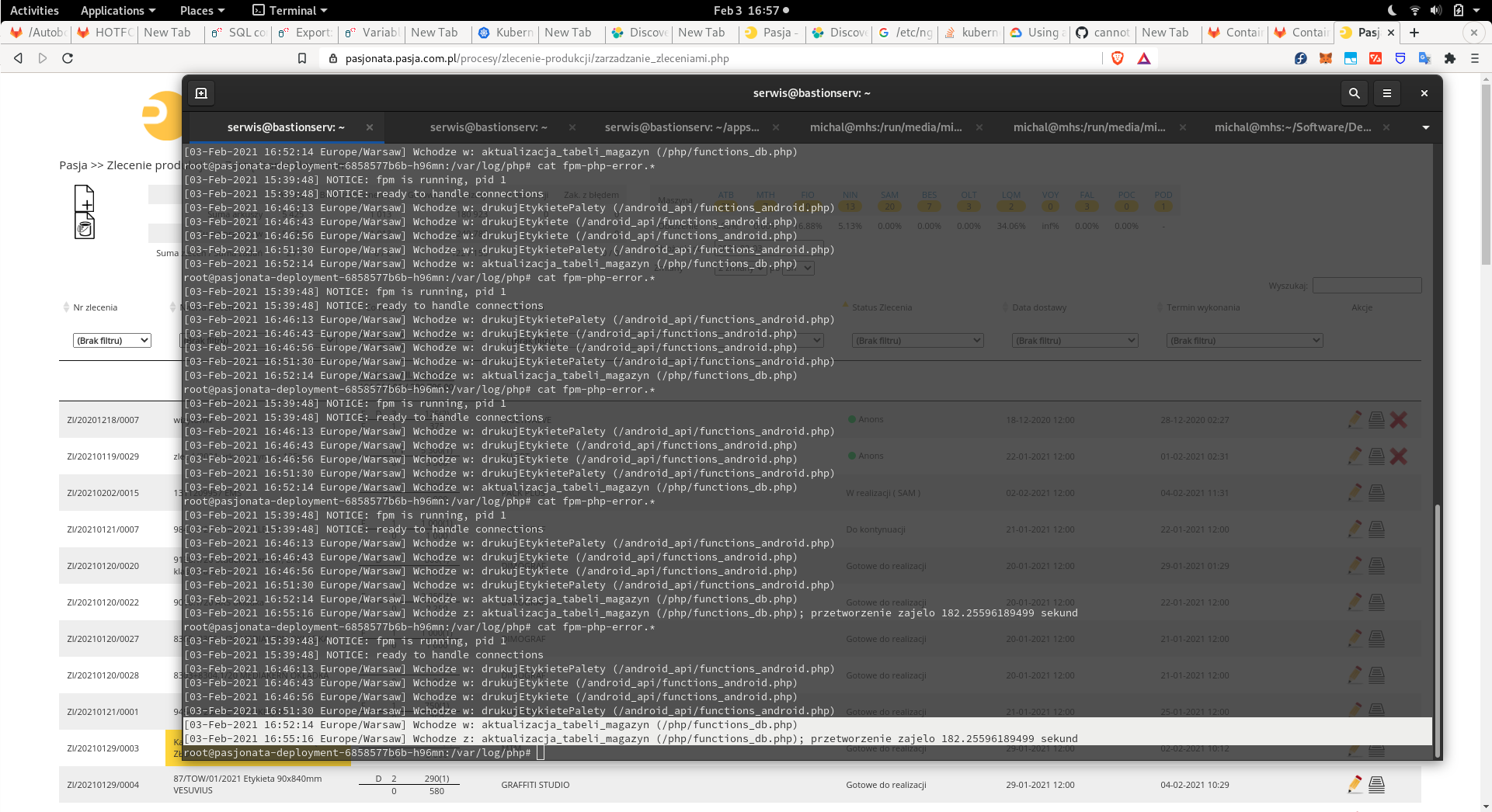Click terminal scrollbar thumb

click(1438, 630)
